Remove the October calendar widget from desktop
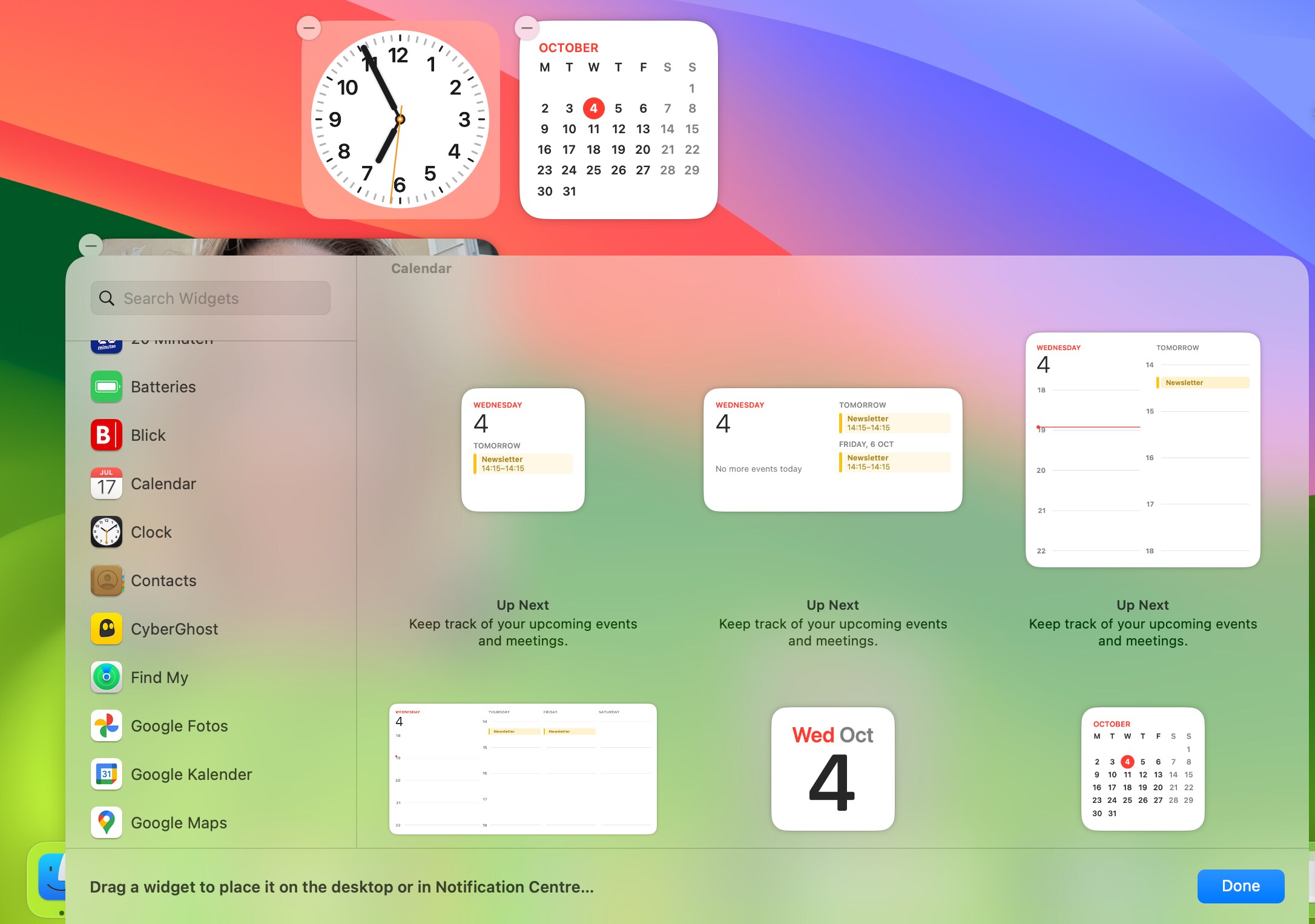 point(526,28)
